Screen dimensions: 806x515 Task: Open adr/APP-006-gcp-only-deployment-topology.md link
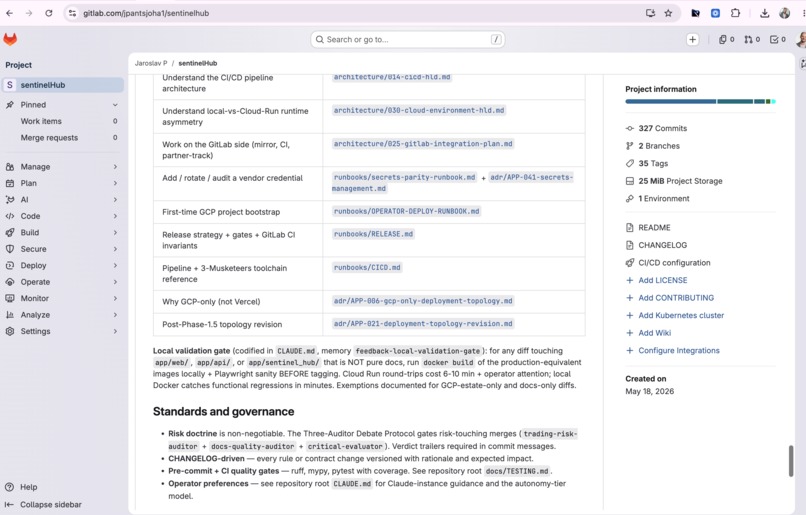pyautogui.click(x=423, y=301)
